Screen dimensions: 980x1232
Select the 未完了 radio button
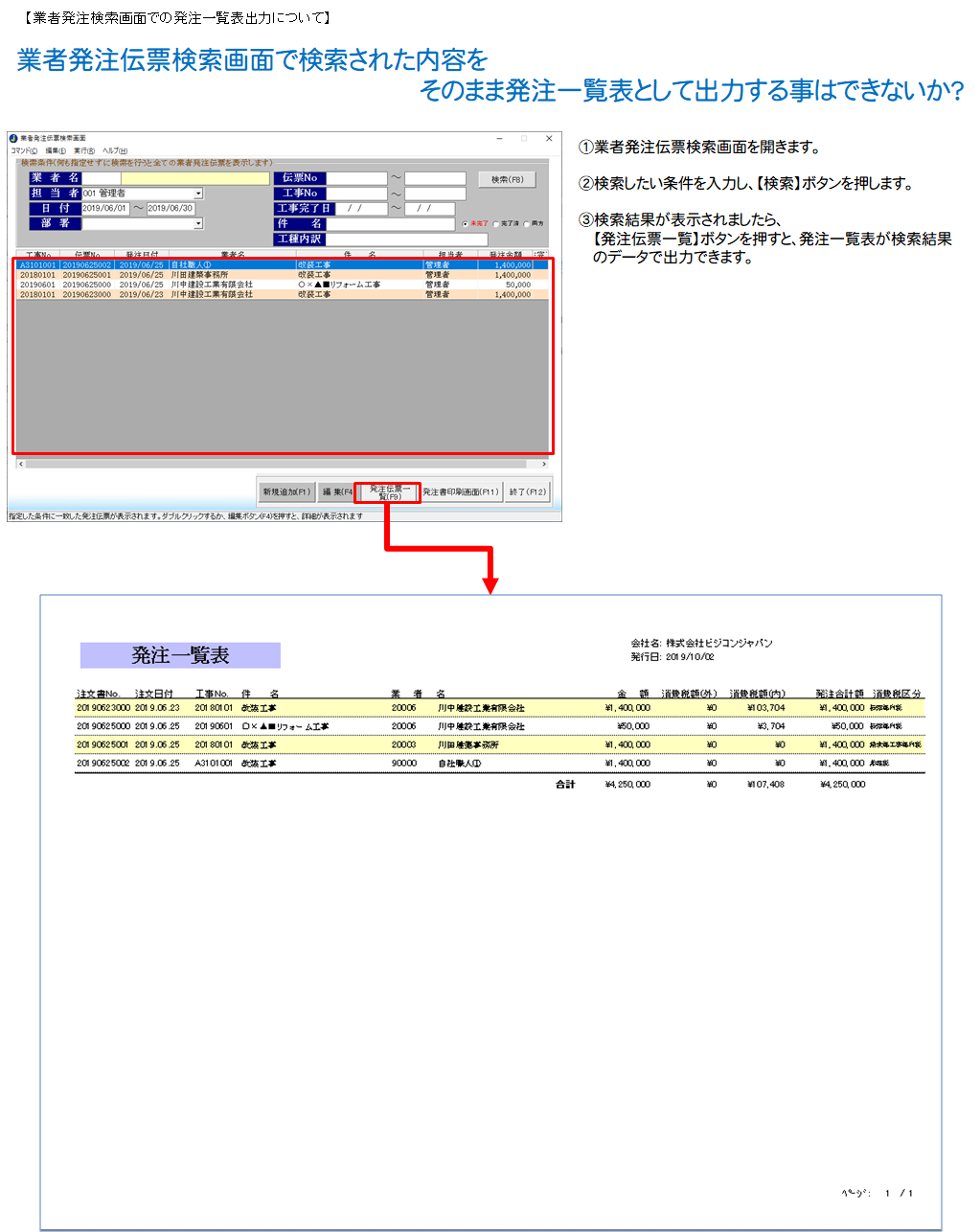466,224
